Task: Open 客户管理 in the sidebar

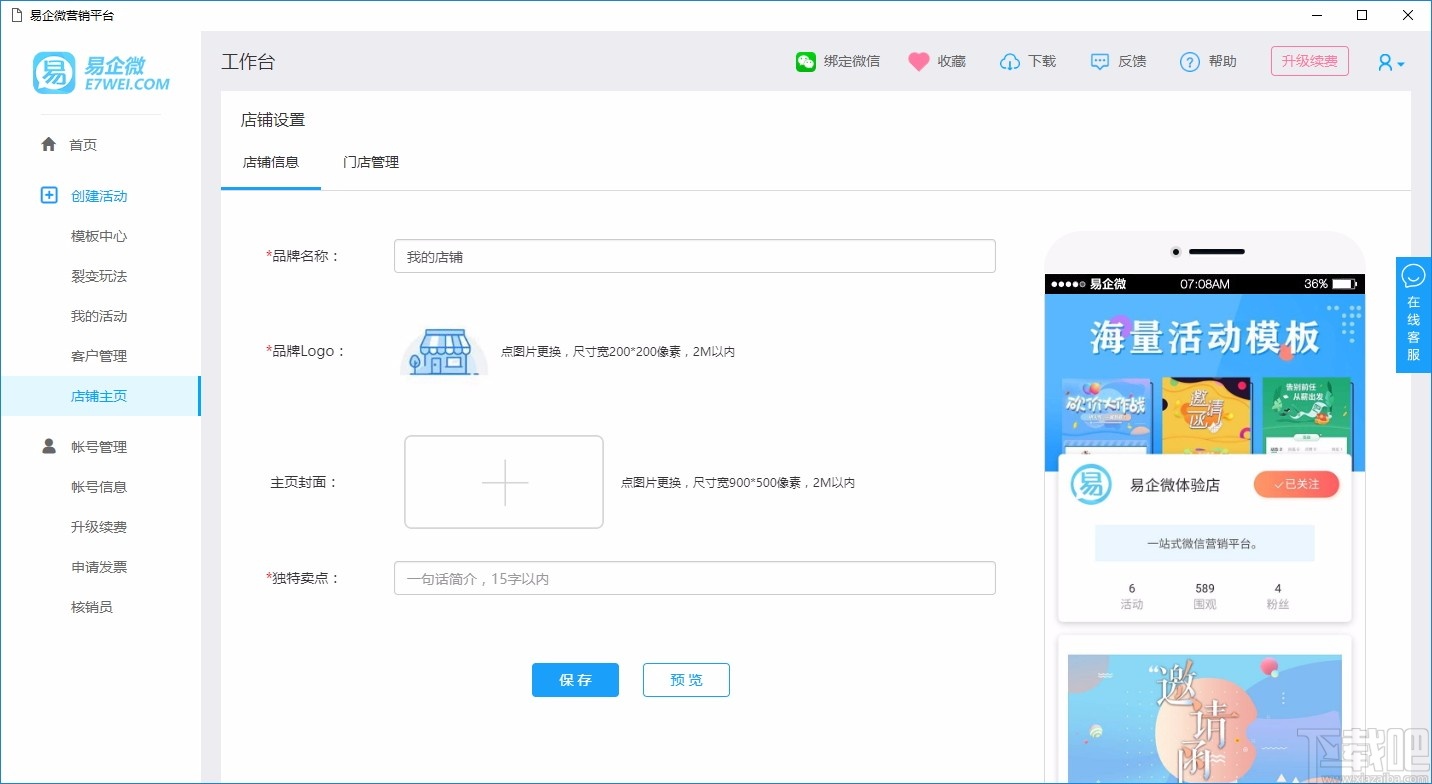Action: coord(99,356)
